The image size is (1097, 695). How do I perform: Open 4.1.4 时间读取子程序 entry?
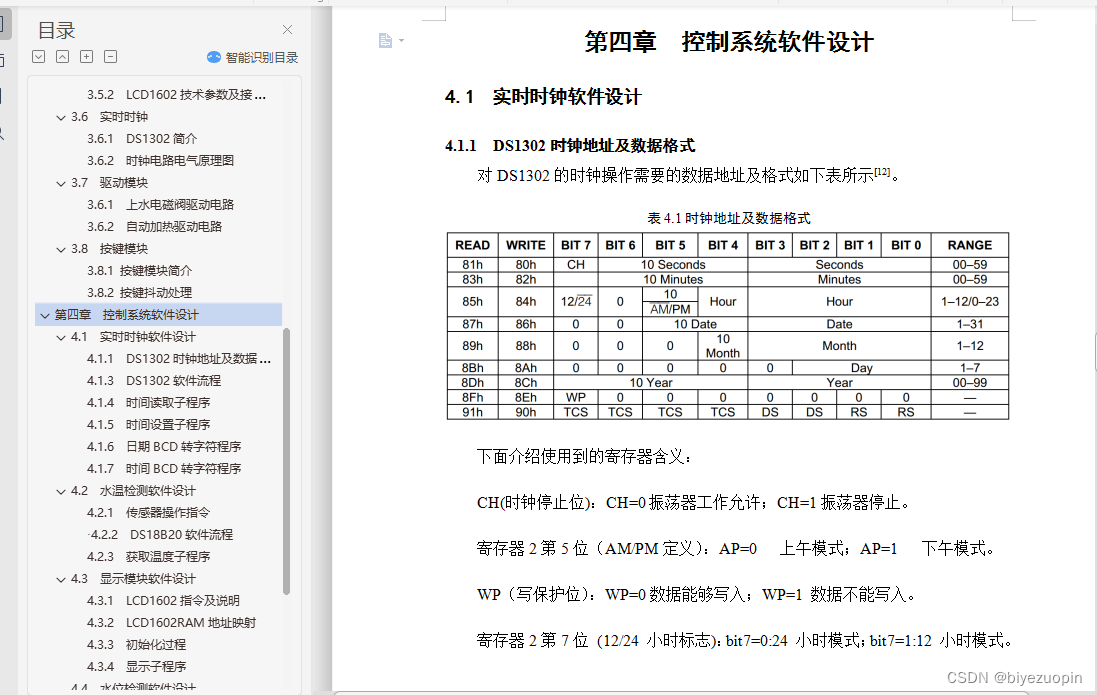[x=148, y=402]
